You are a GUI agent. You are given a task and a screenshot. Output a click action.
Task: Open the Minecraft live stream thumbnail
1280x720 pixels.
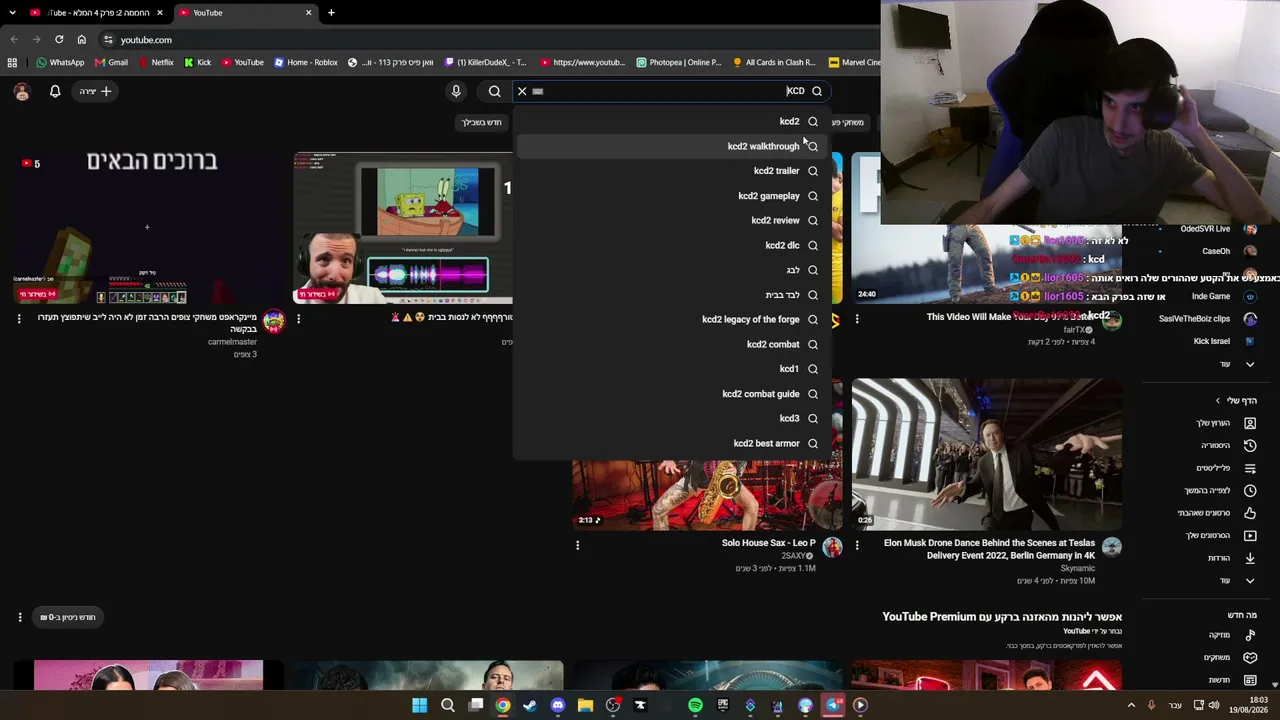(x=147, y=228)
